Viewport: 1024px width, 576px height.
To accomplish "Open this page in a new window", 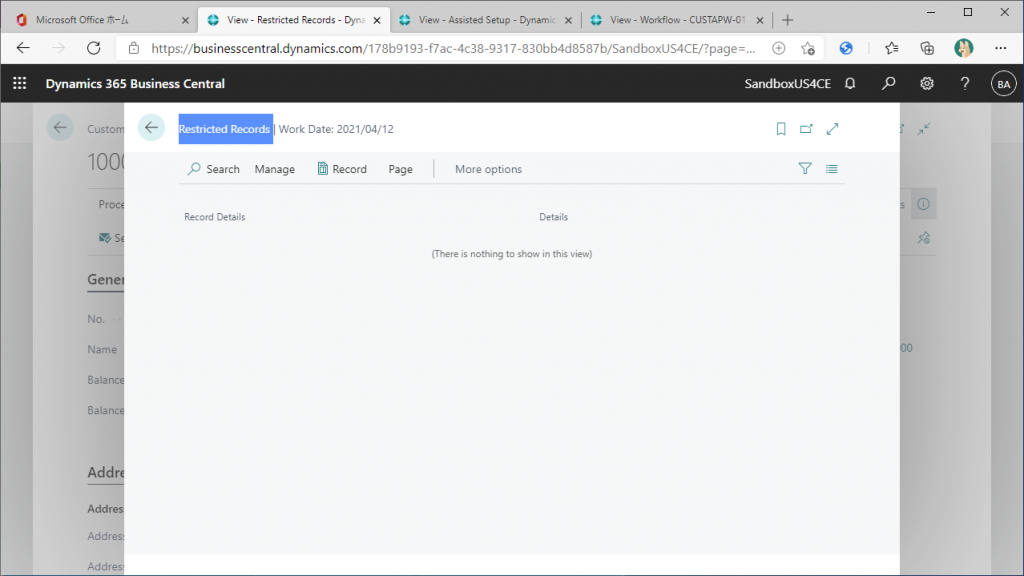I will click(x=806, y=129).
